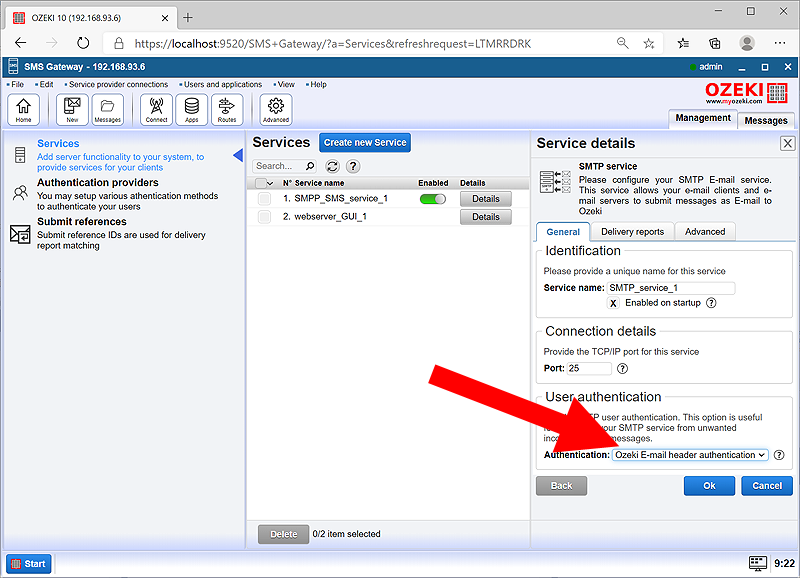Click the Back button
The image size is (800, 578).
[x=561, y=486]
